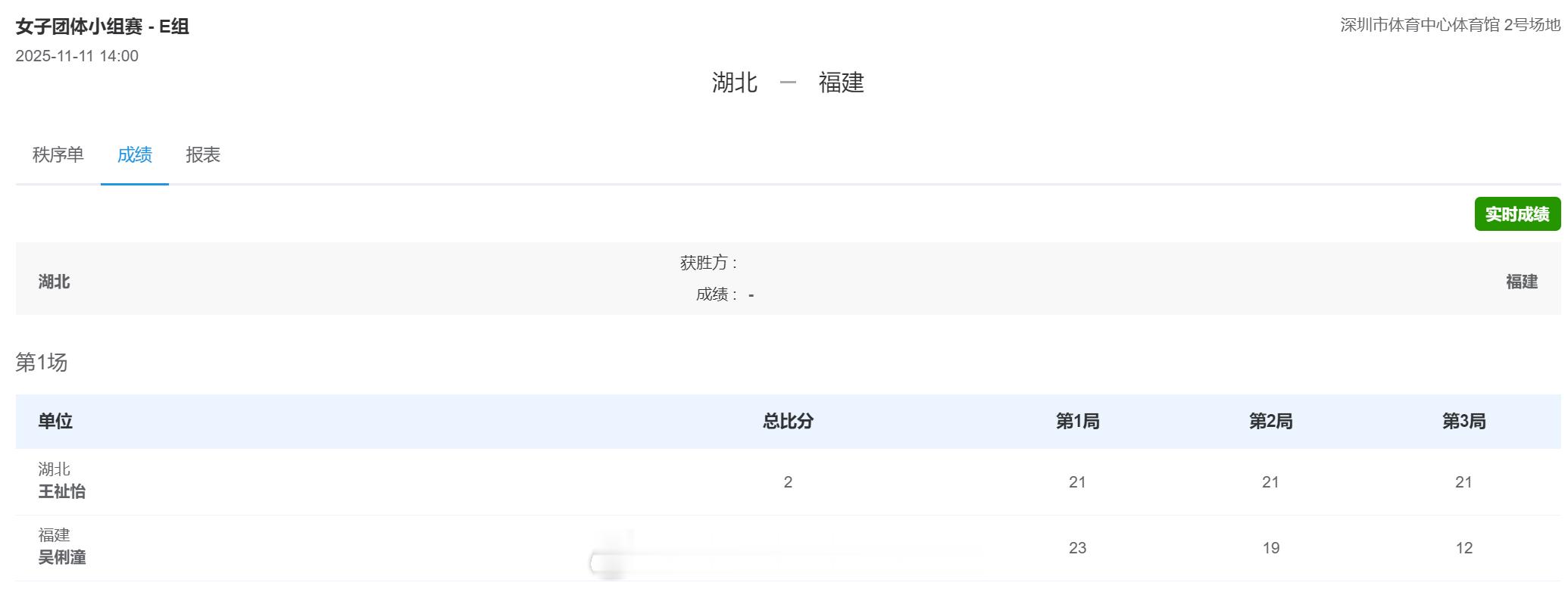The width and height of the screenshot is (1568, 595).
Task: Open the 报表 tab
Action: tap(203, 155)
